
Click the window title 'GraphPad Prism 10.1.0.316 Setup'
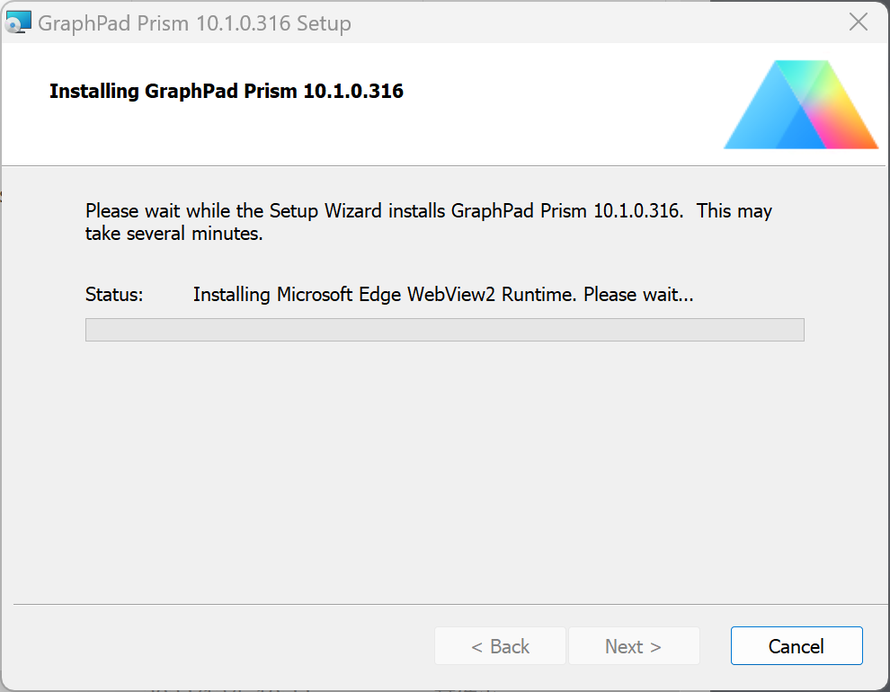(x=194, y=22)
